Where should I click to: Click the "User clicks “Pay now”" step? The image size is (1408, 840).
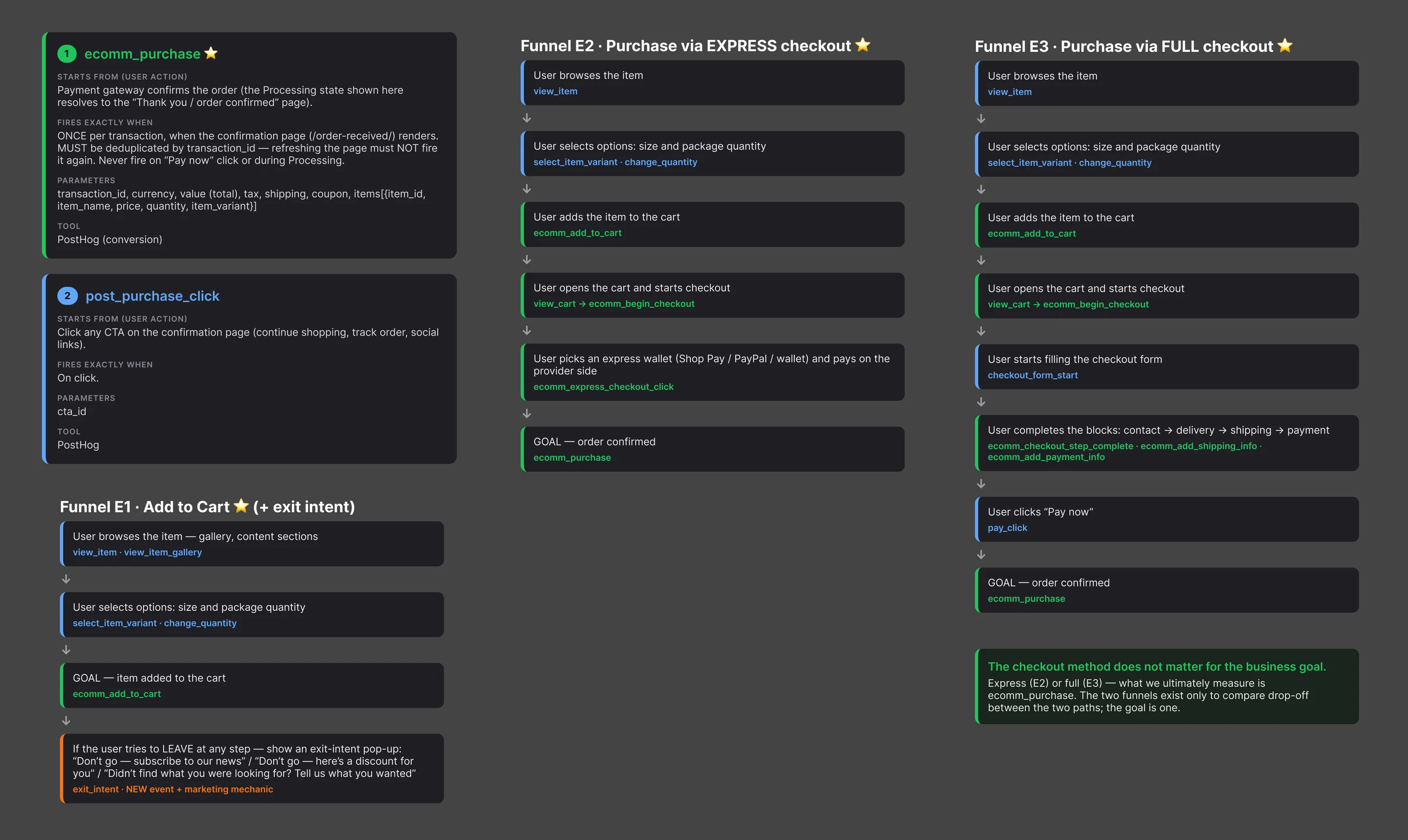tap(1040, 512)
